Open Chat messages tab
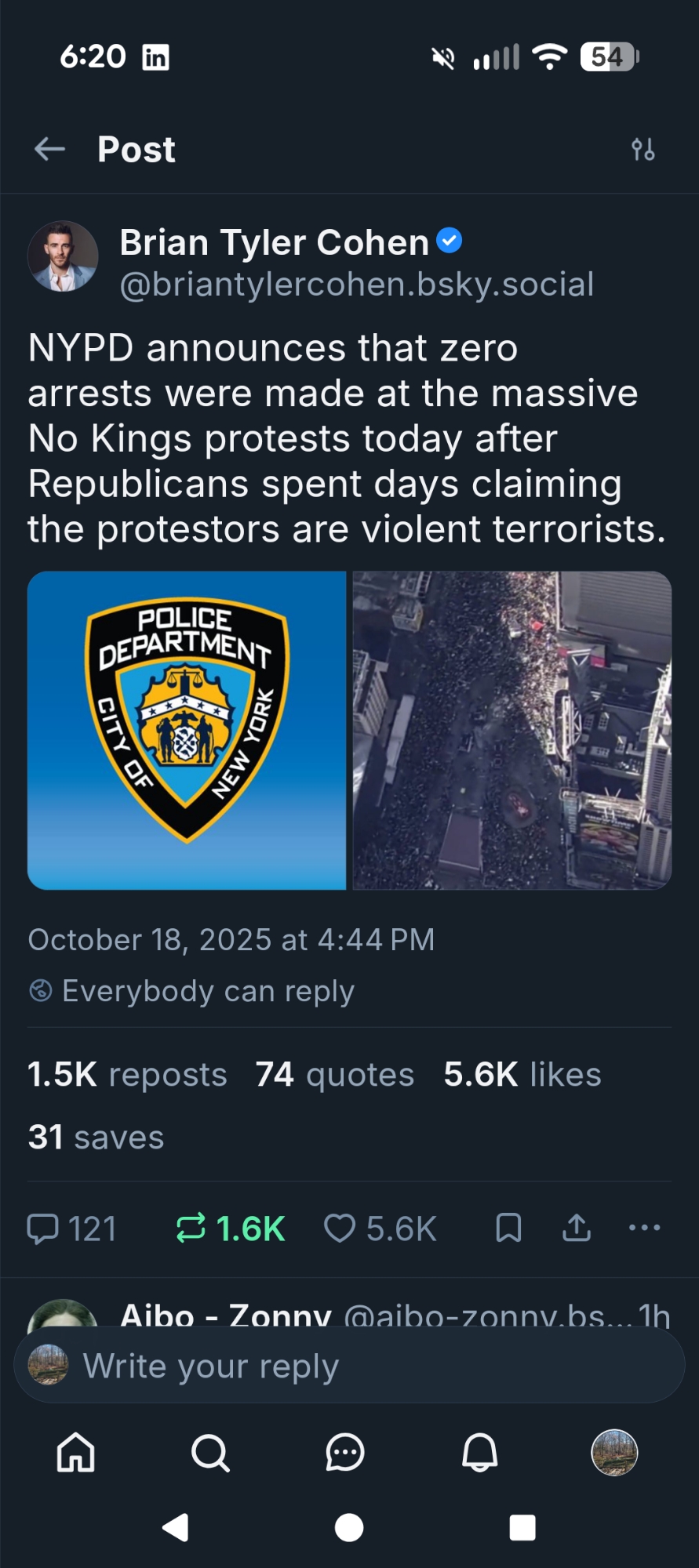The image size is (699, 1568). pyautogui.click(x=345, y=1453)
